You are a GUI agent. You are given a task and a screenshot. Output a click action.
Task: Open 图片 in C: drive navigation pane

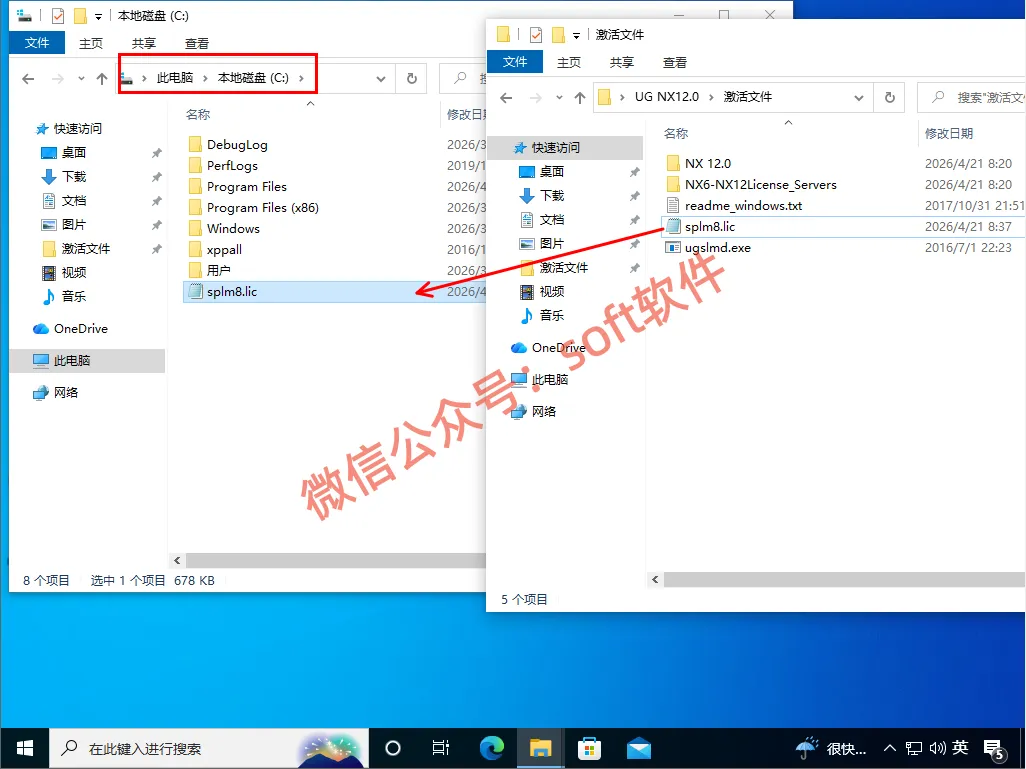pyautogui.click(x=74, y=224)
